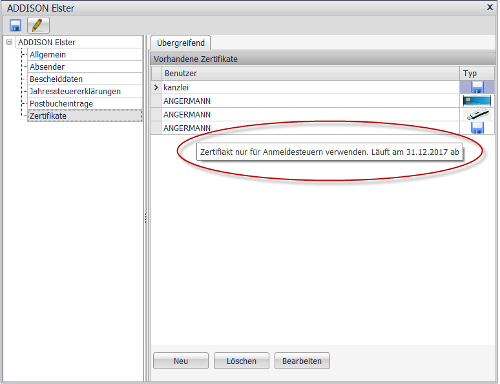Open the Absender tree item
The image size is (500, 384).
[x=47, y=67]
